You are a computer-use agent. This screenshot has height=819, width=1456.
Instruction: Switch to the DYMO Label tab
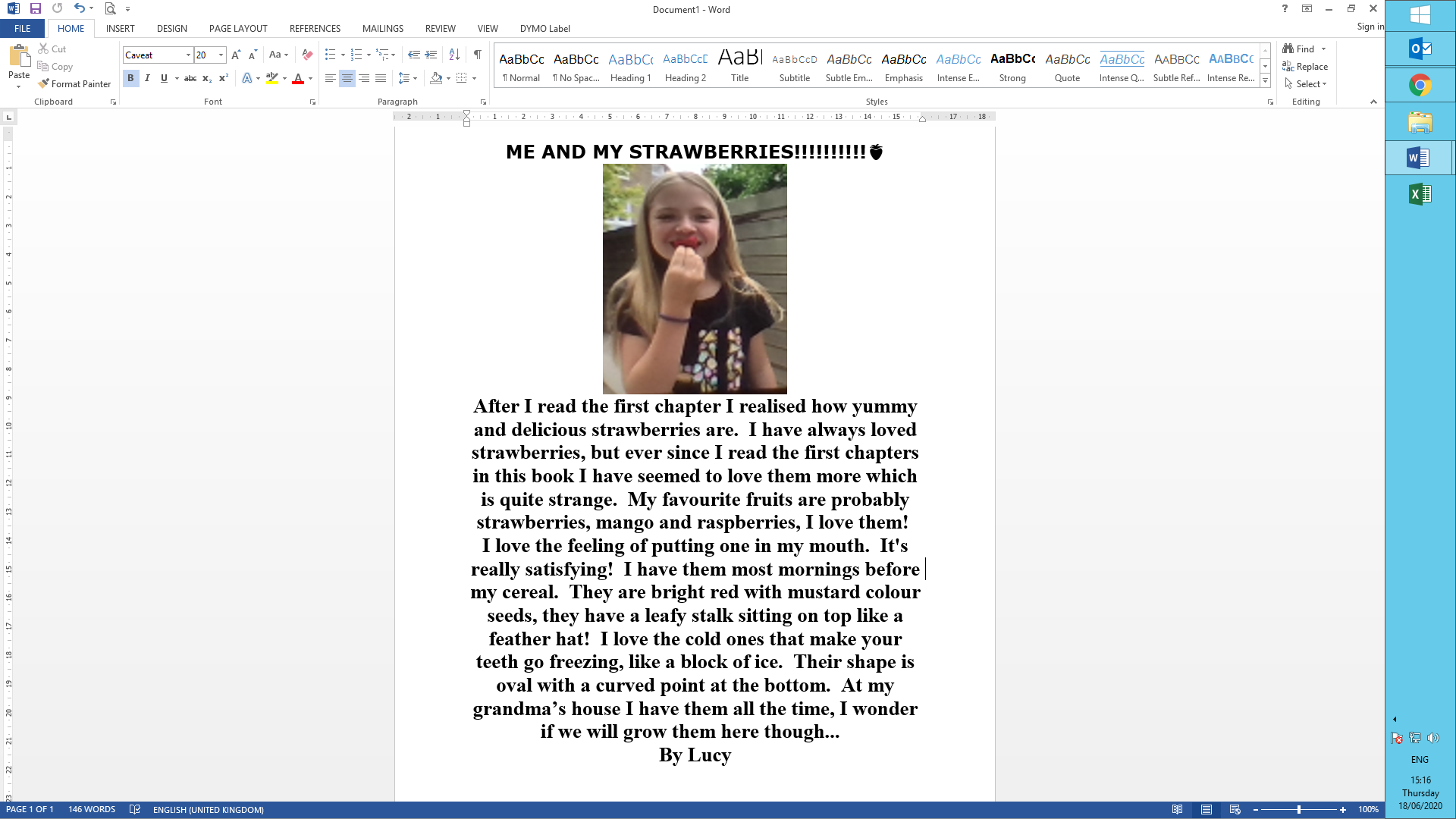point(544,29)
